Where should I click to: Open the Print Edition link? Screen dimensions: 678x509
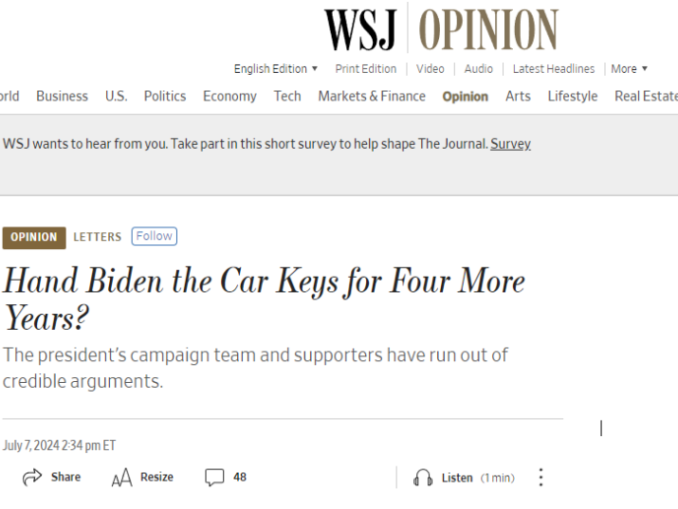[x=366, y=69]
